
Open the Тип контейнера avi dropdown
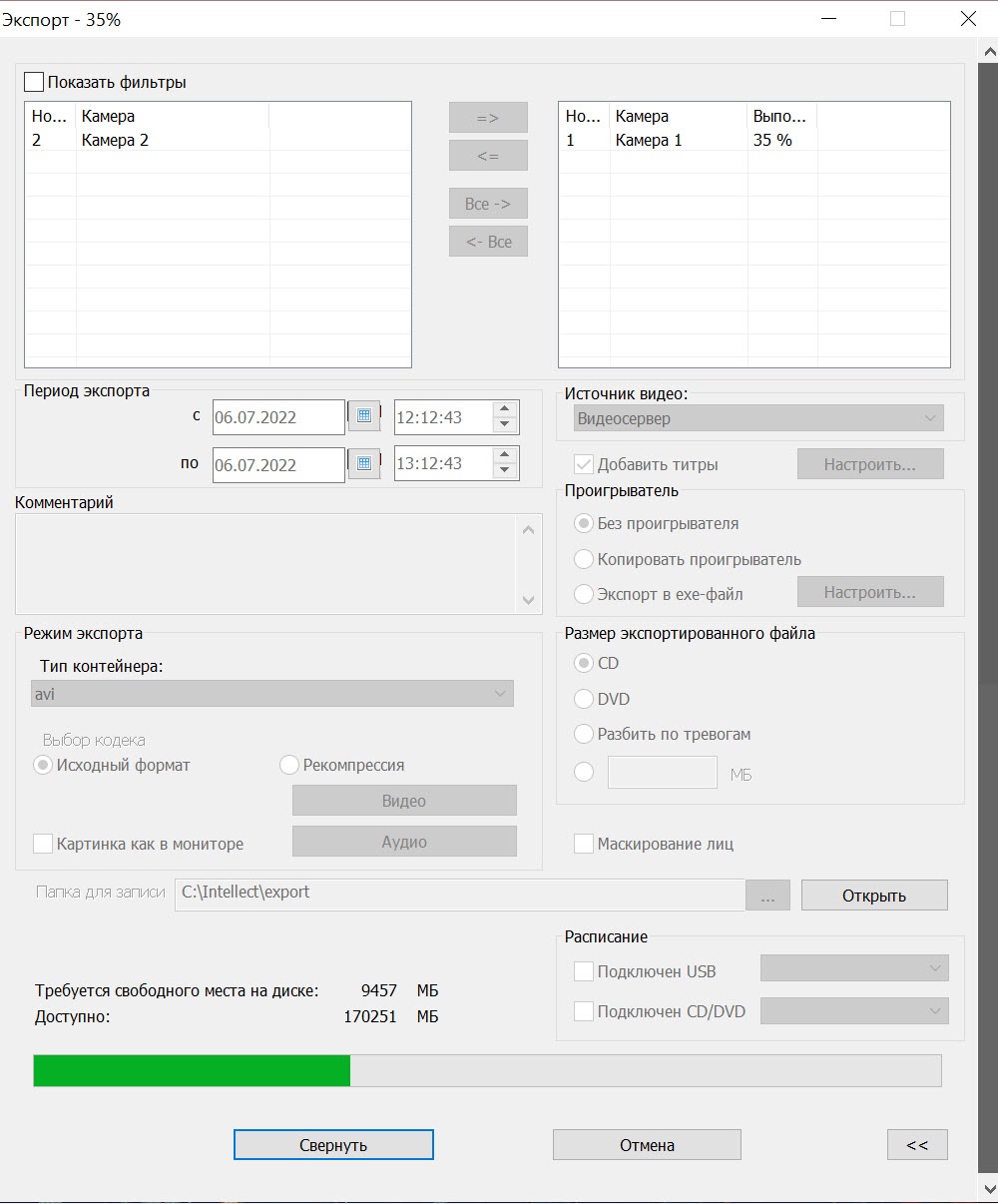click(272, 694)
